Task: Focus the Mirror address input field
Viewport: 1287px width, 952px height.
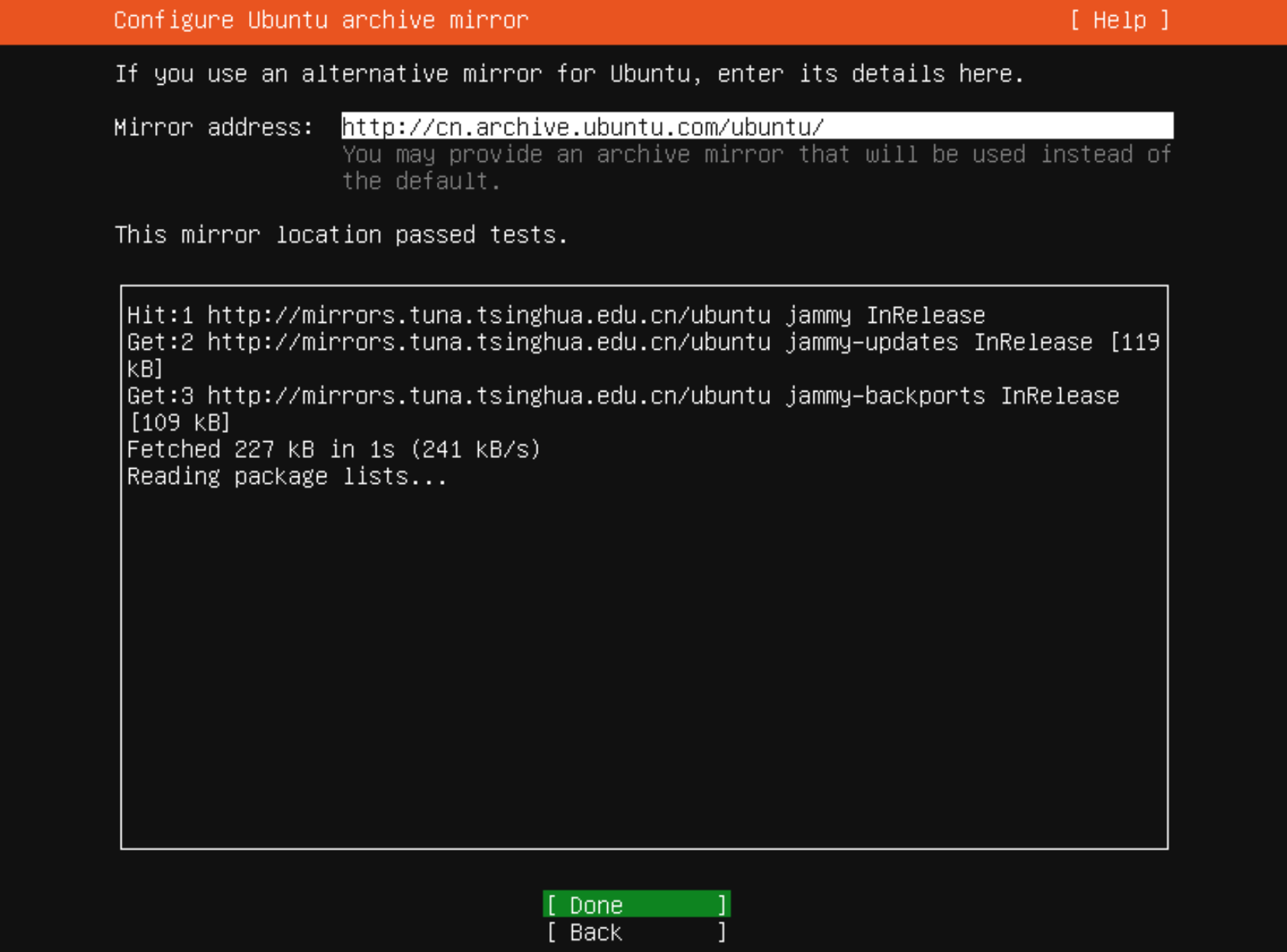Action: [x=756, y=126]
